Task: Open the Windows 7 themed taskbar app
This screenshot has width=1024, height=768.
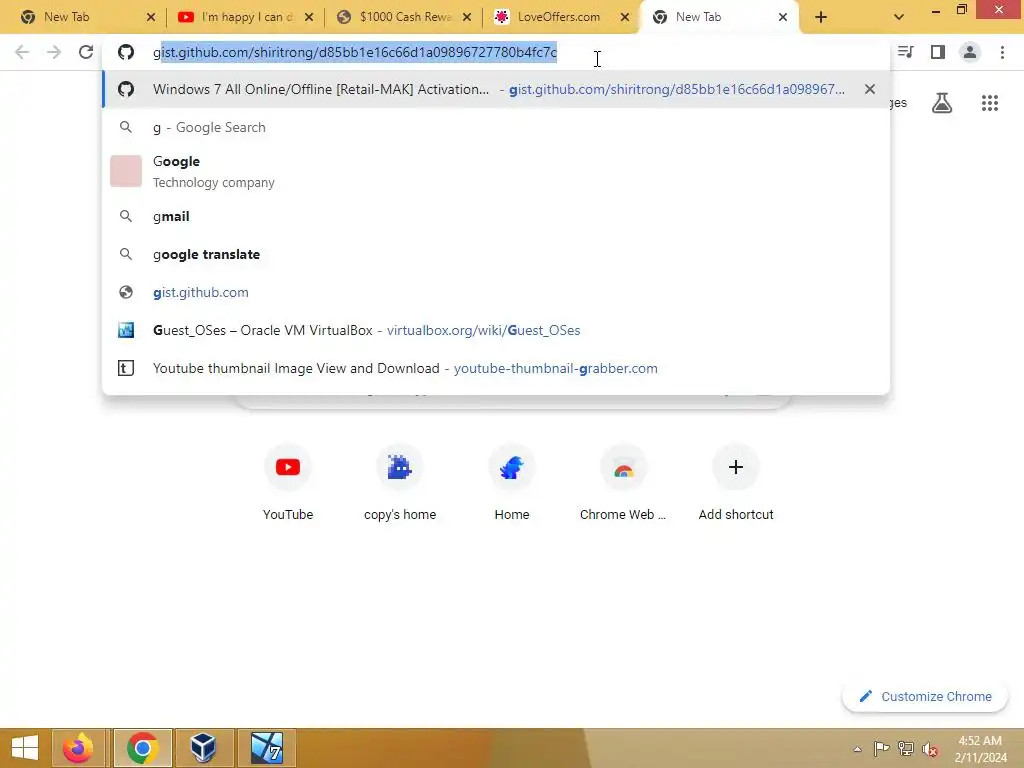Action: pyautogui.click(x=266, y=748)
